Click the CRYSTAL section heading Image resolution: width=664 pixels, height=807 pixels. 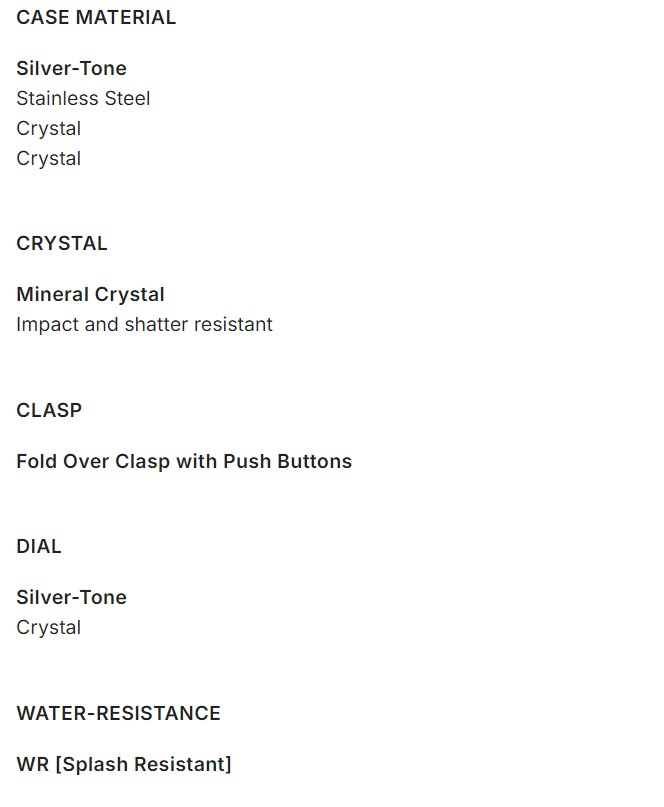(x=62, y=243)
